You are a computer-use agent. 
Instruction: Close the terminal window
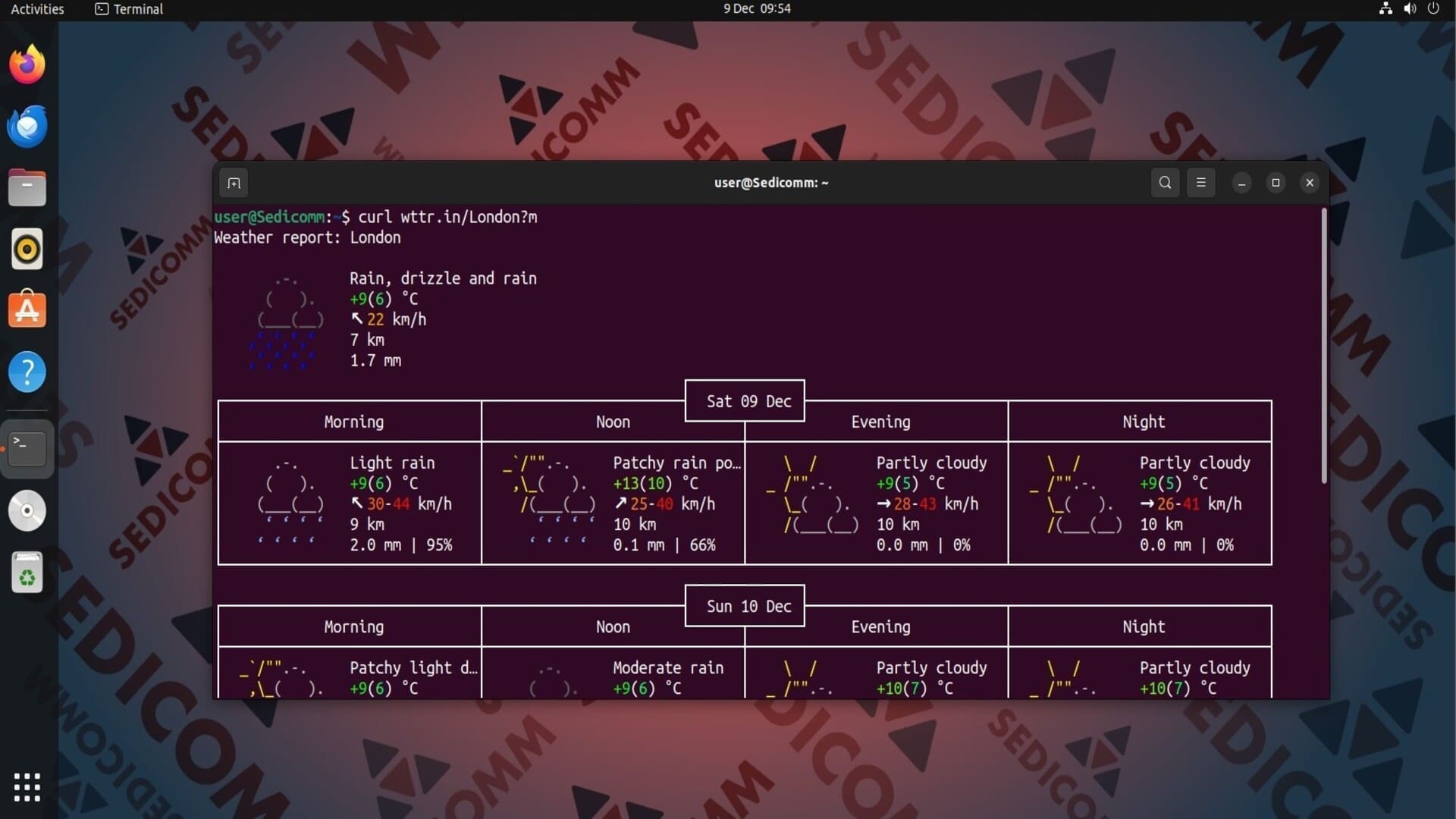pos(1310,183)
